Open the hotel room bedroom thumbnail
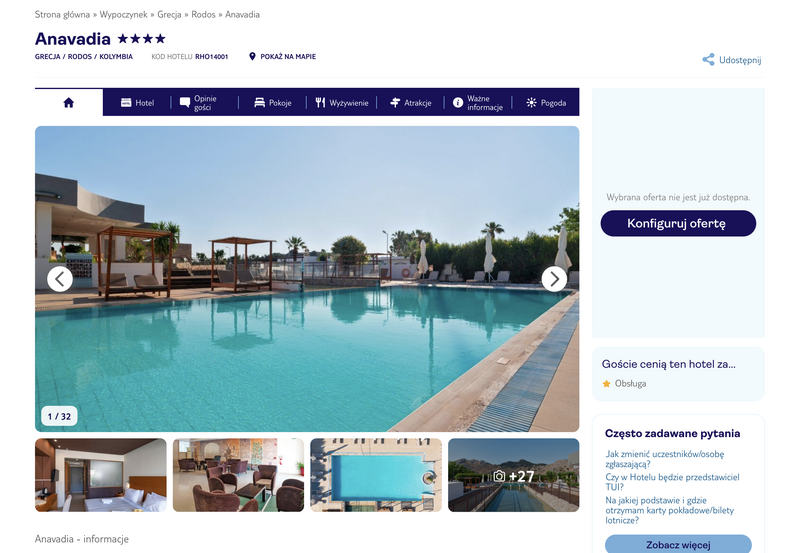 [101, 475]
